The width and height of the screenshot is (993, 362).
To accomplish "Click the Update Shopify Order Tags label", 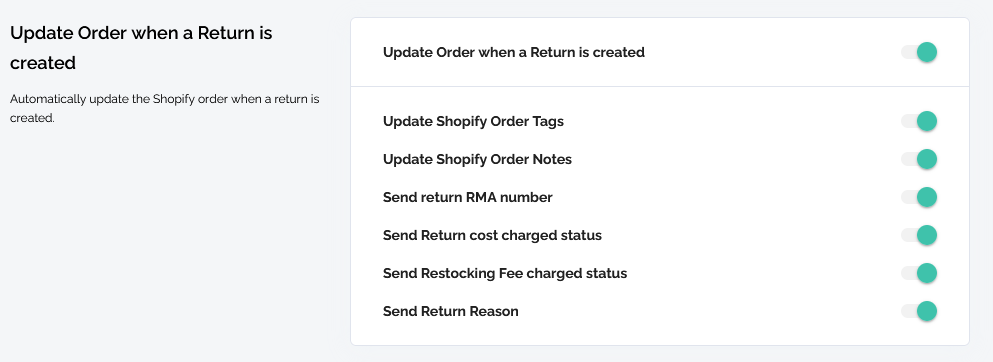I will coord(473,121).
